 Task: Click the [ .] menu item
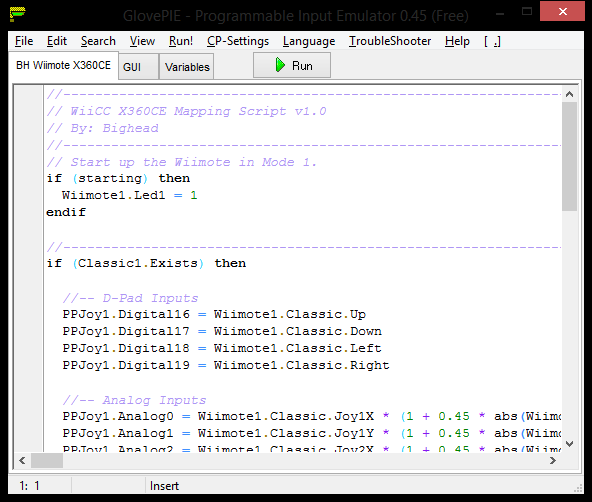point(492,41)
